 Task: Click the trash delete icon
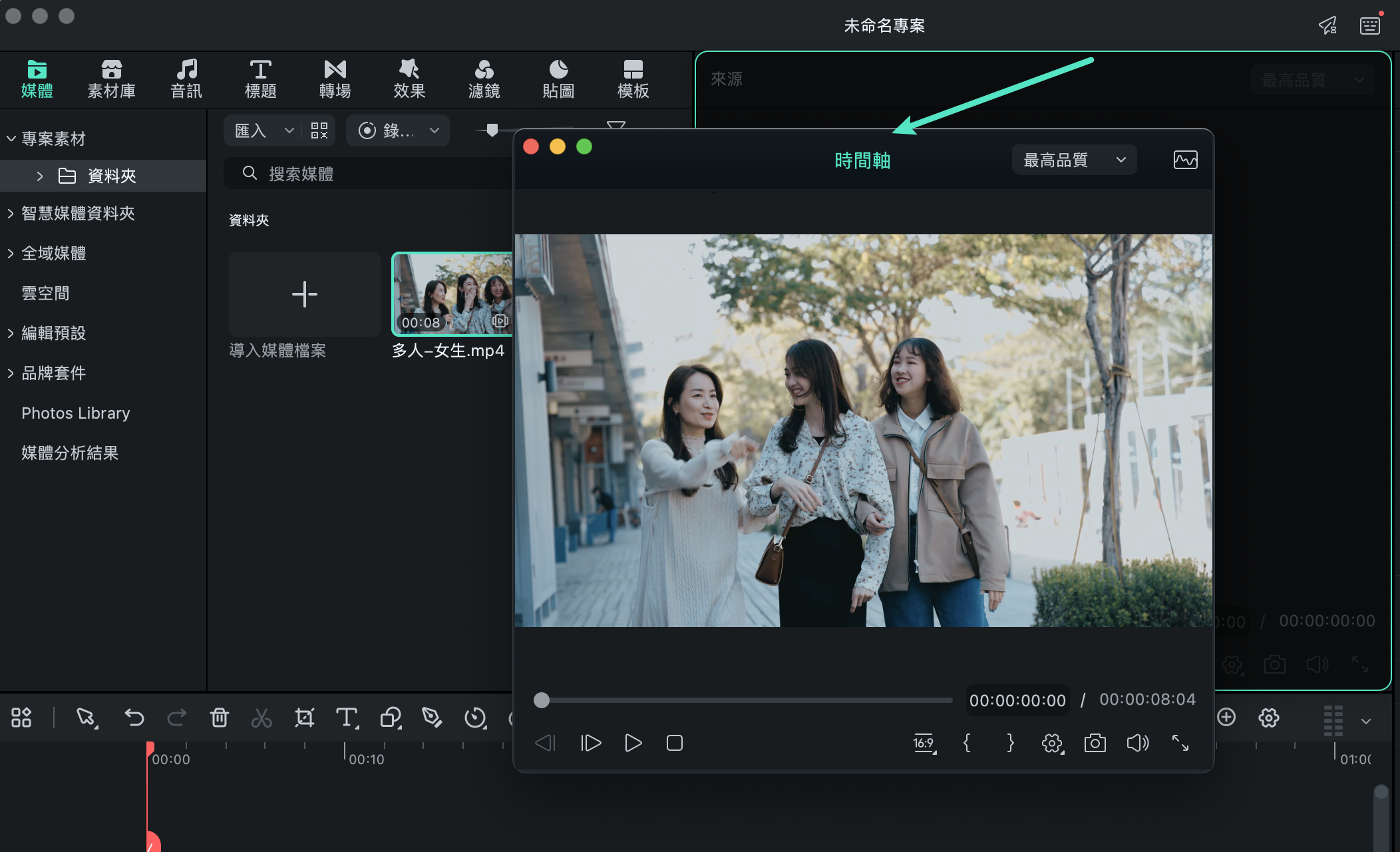pyautogui.click(x=220, y=718)
